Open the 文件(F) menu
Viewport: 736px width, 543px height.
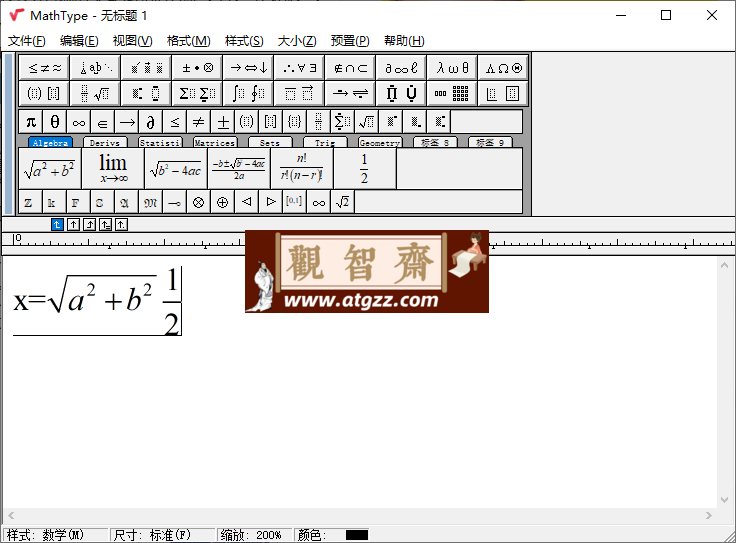pos(27,41)
